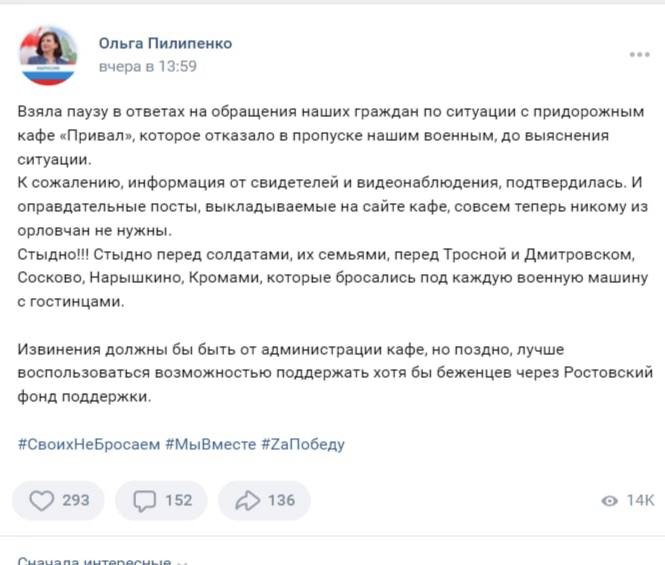Open Ольга Пилипенко's profile avatar

[48, 55]
